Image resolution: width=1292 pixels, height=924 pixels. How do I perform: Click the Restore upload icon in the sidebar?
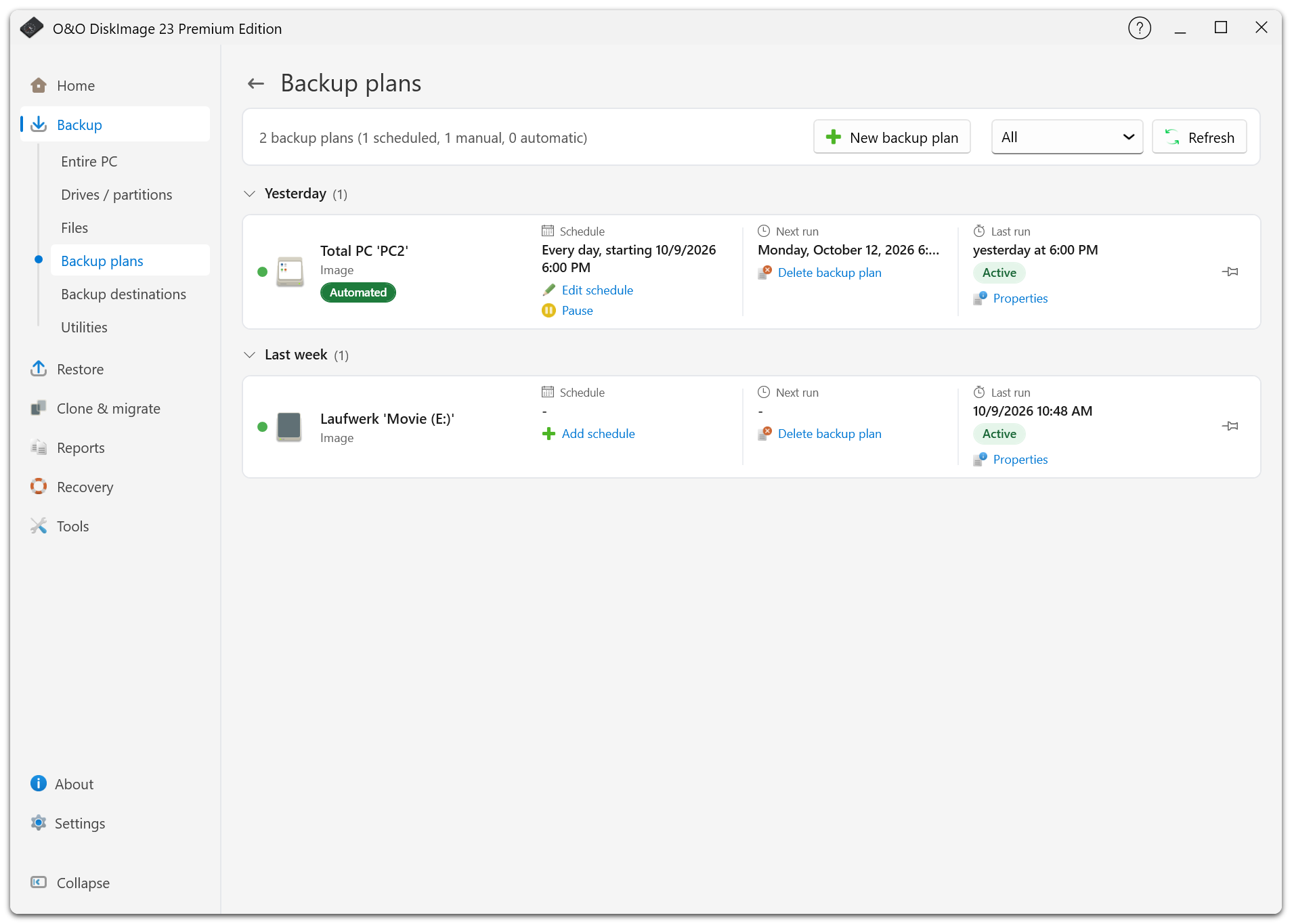tap(39, 369)
